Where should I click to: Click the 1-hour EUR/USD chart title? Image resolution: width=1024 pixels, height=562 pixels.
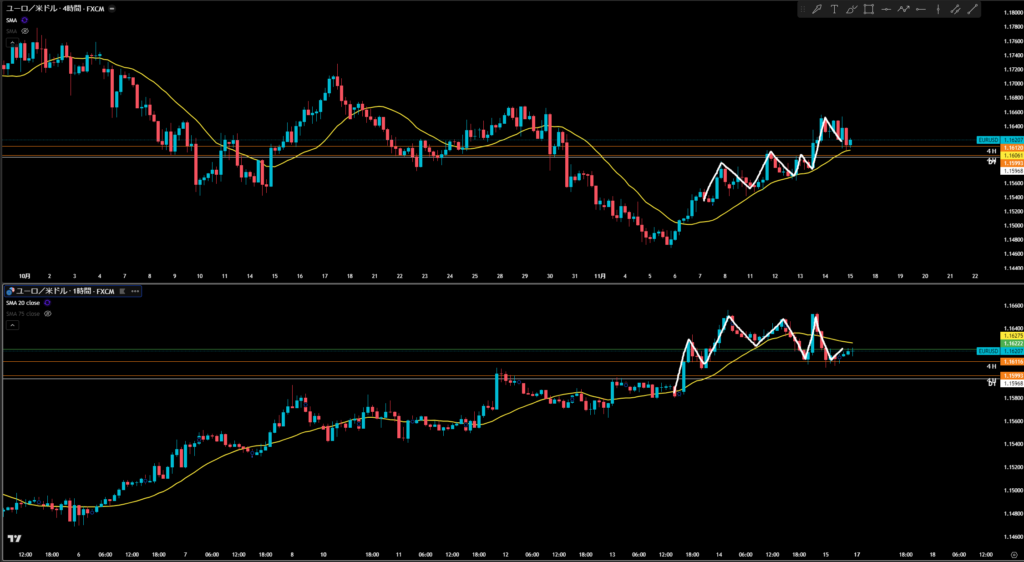(x=62, y=291)
